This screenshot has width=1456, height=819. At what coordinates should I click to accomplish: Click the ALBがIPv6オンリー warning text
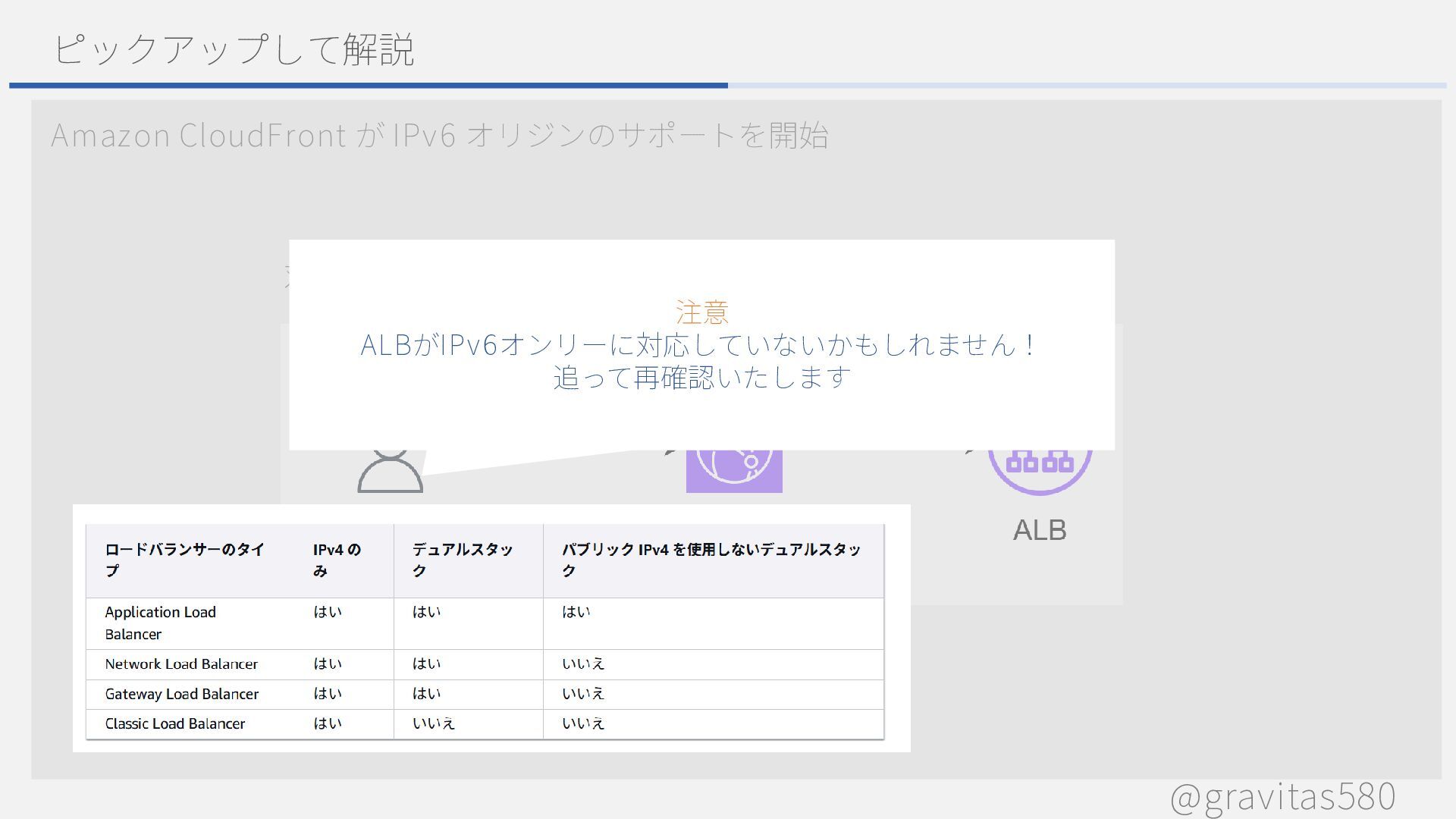tap(698, 345)
